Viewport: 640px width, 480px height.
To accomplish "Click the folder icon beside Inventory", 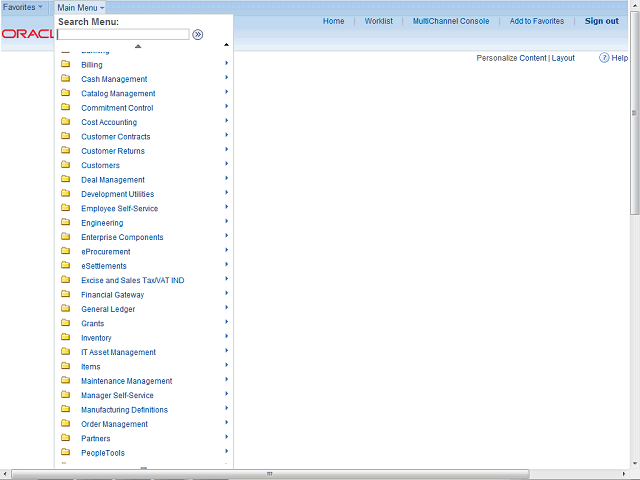I will click(65, 337).
